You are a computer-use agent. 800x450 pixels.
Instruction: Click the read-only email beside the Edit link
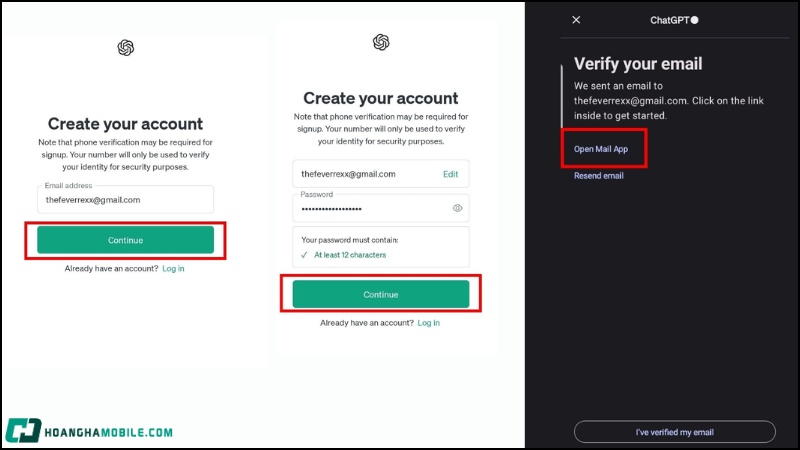click(x=348, y=174)
